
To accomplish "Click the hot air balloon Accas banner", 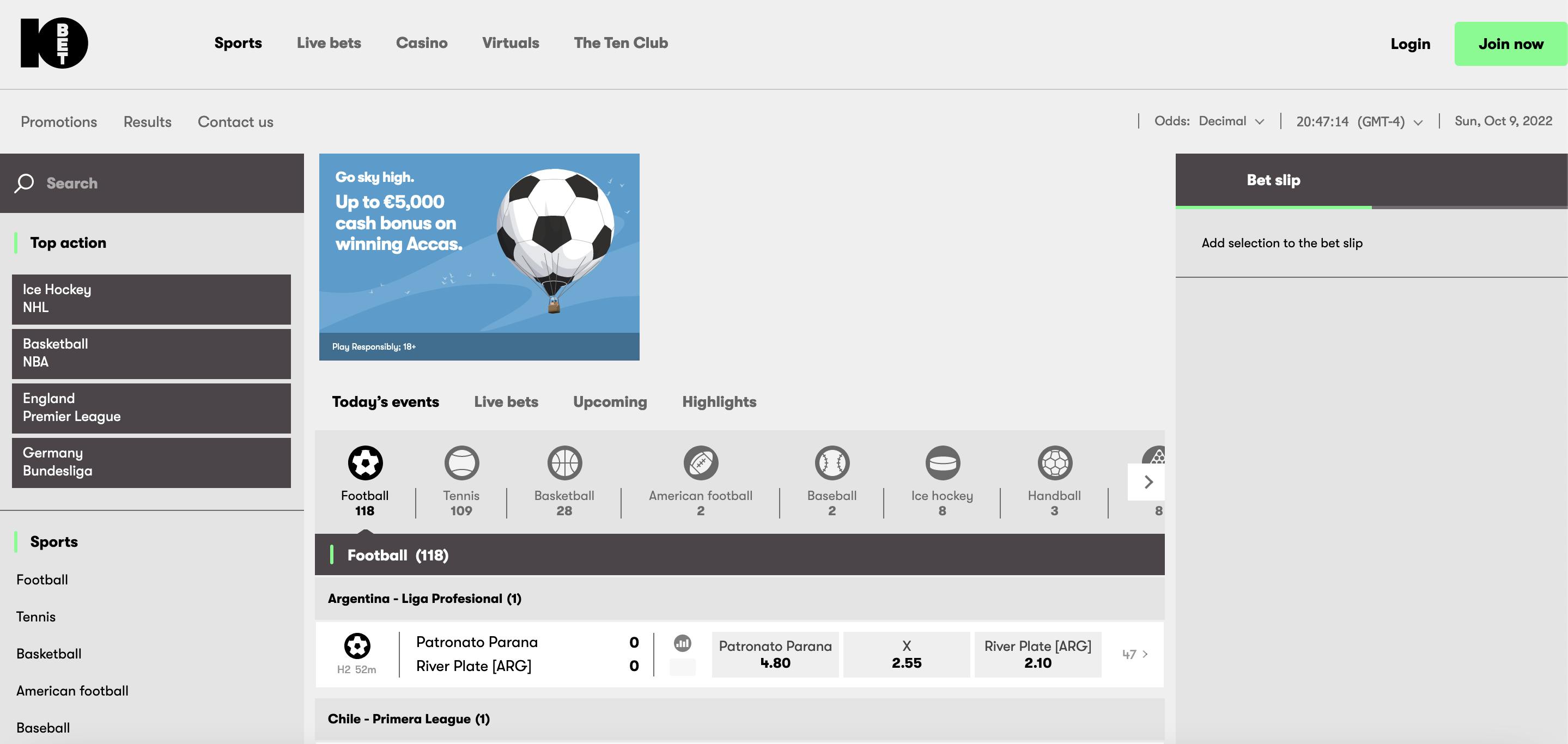I will [479, 256].
